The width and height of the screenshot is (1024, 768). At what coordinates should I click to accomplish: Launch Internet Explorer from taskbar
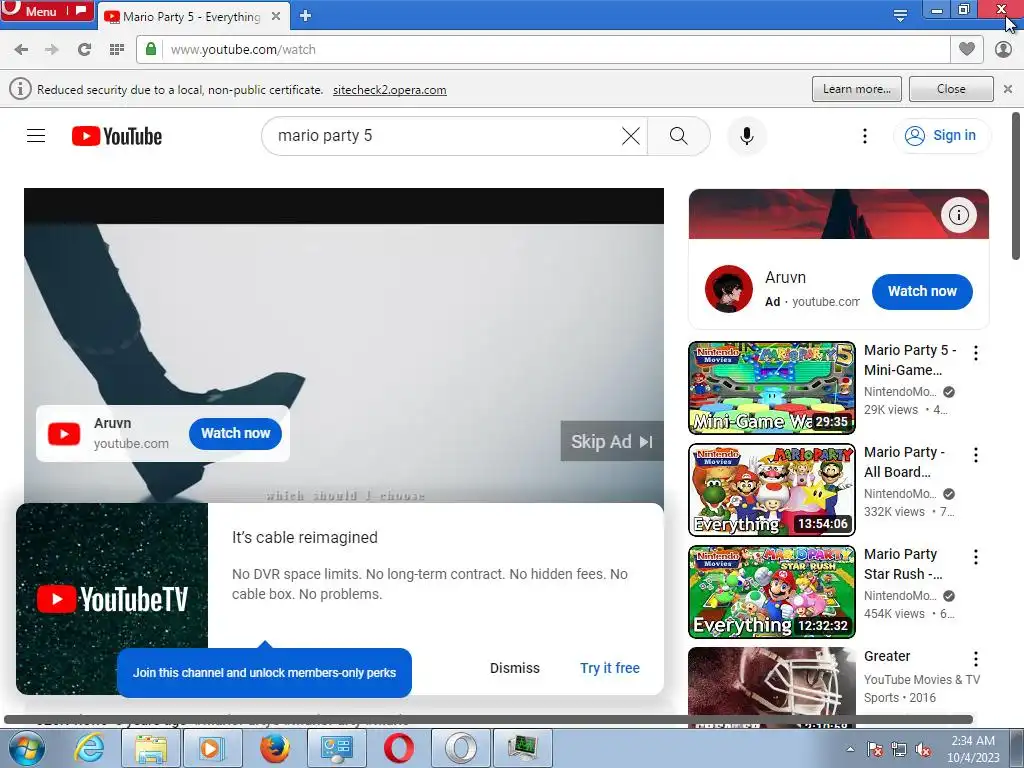coord(89,748)
